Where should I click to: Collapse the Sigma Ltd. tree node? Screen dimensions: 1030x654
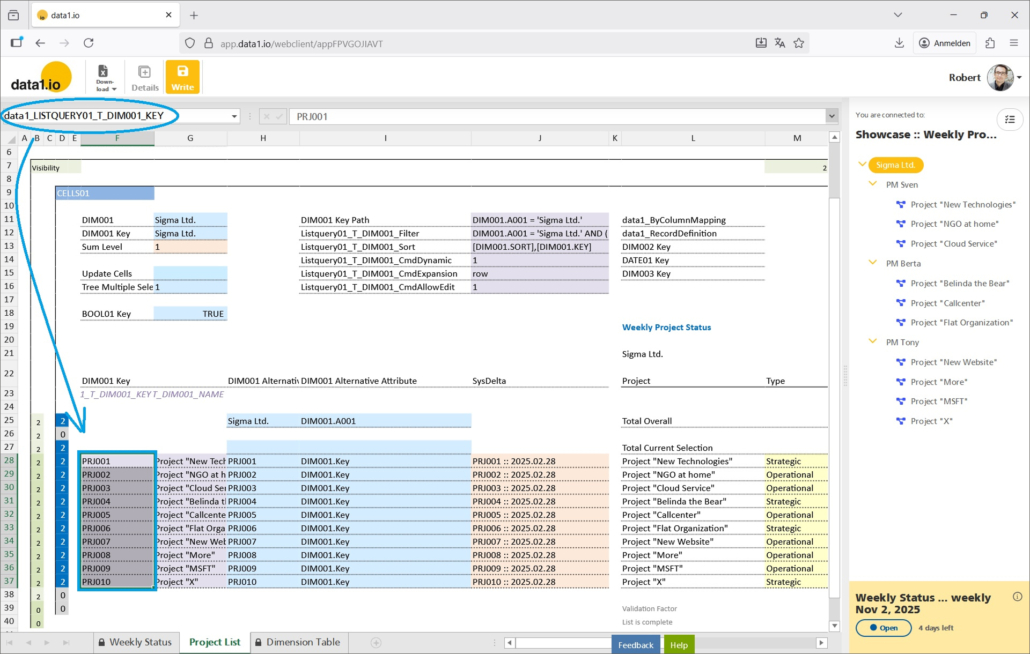point(863,165)
